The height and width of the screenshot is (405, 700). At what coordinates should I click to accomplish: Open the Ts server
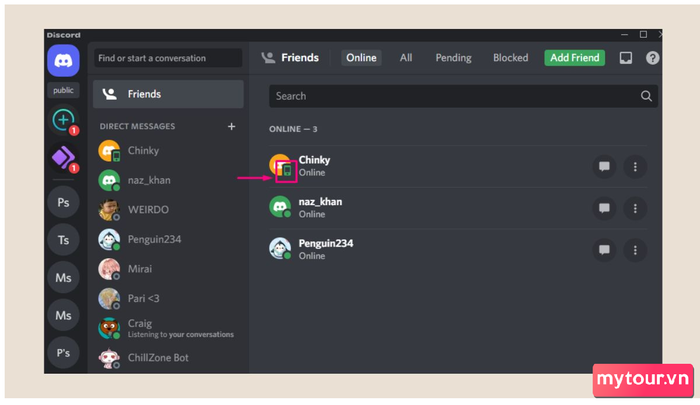pos(63,240)
